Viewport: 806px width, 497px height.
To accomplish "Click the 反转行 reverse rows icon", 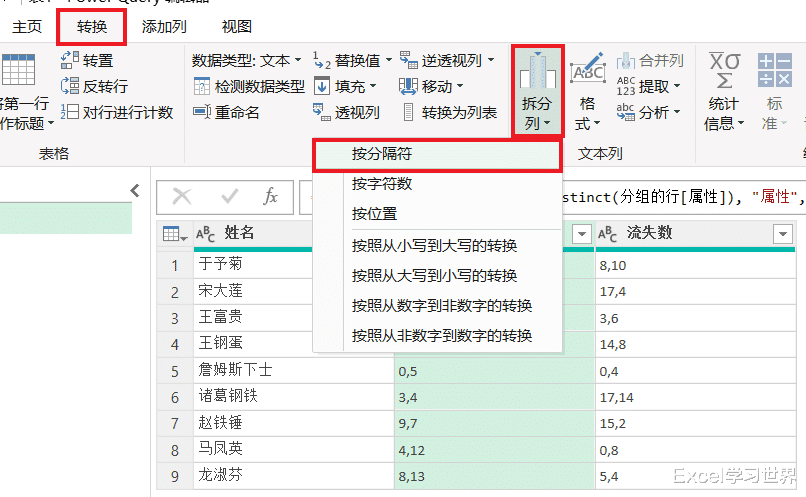I will (69, 86).
